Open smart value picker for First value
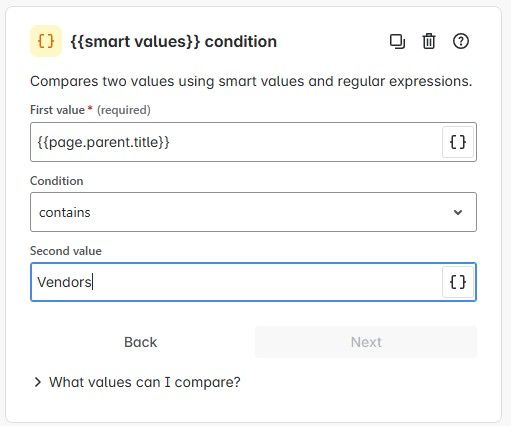 pos(458,142)
